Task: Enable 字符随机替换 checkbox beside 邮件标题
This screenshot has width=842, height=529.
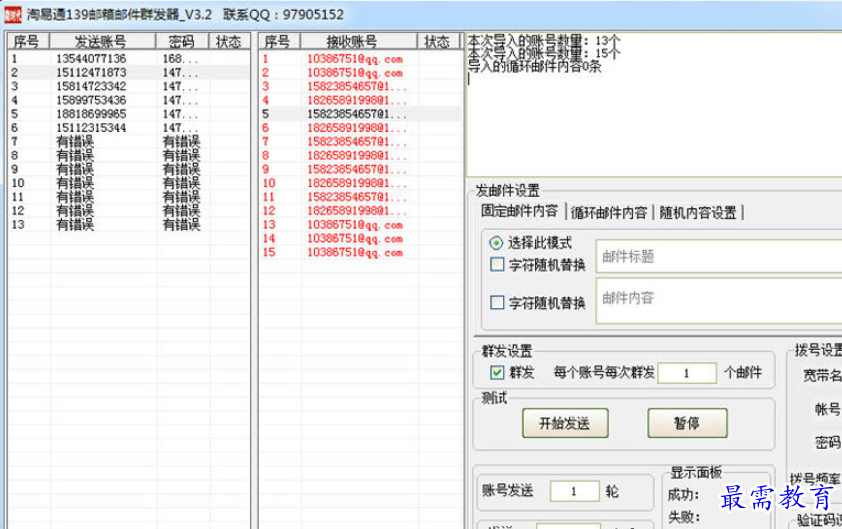Action: [497, 265]
